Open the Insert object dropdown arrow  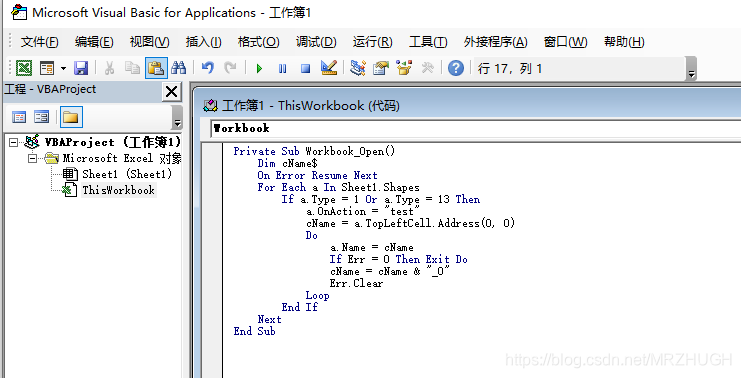click(x=63, y=69)
